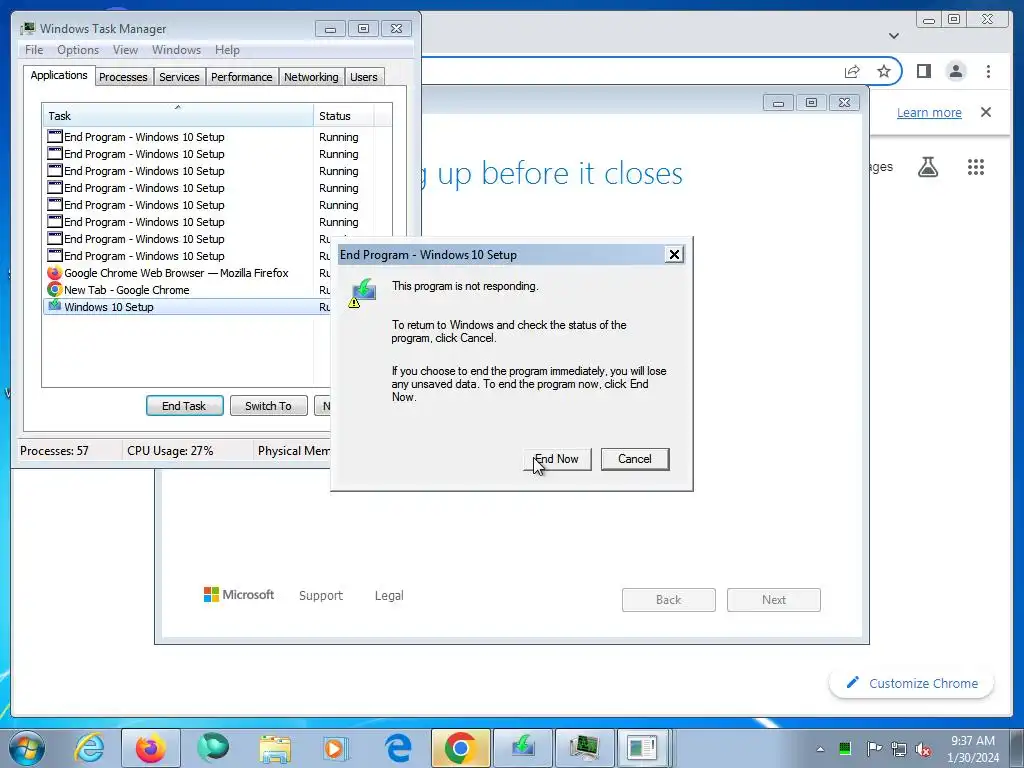Switch to the Users tab
This screenshot has width=1024, height=768.
pos(364,77)
